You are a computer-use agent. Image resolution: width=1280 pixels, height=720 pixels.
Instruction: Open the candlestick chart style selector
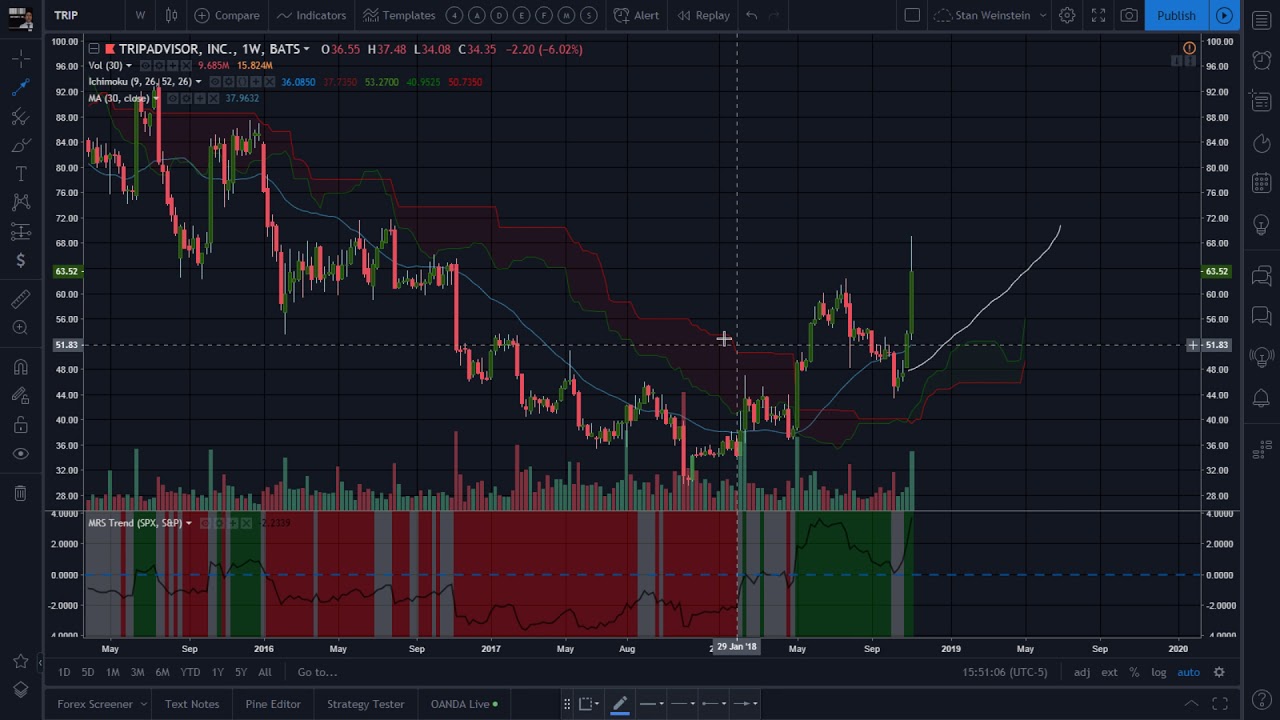click(x=172, y=15)
